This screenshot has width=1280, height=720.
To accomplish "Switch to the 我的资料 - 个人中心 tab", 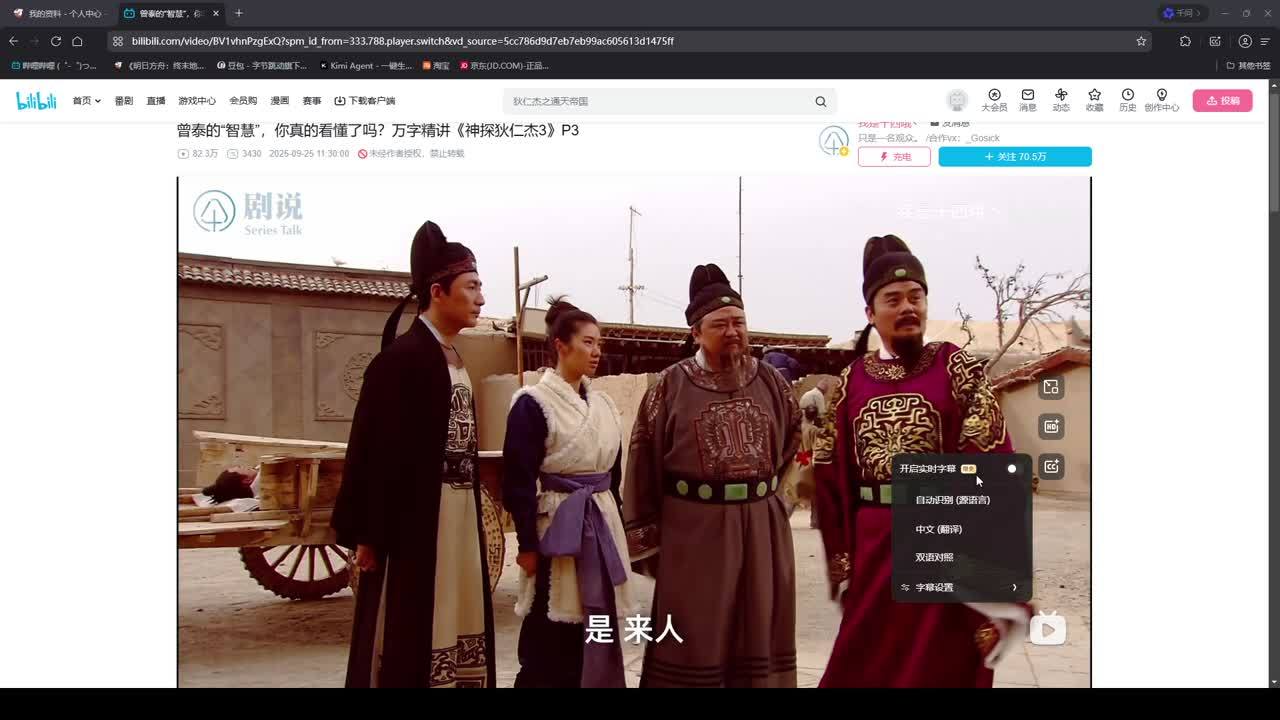I will pos(59,13).
